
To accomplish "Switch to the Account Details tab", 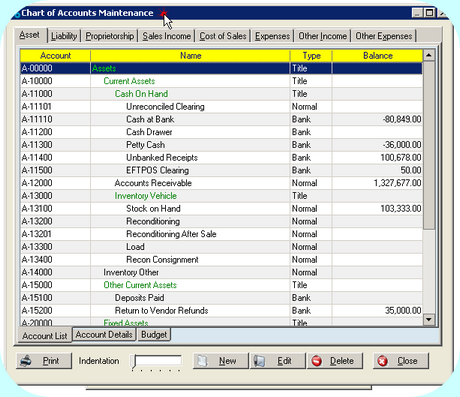I will point(104,334).
